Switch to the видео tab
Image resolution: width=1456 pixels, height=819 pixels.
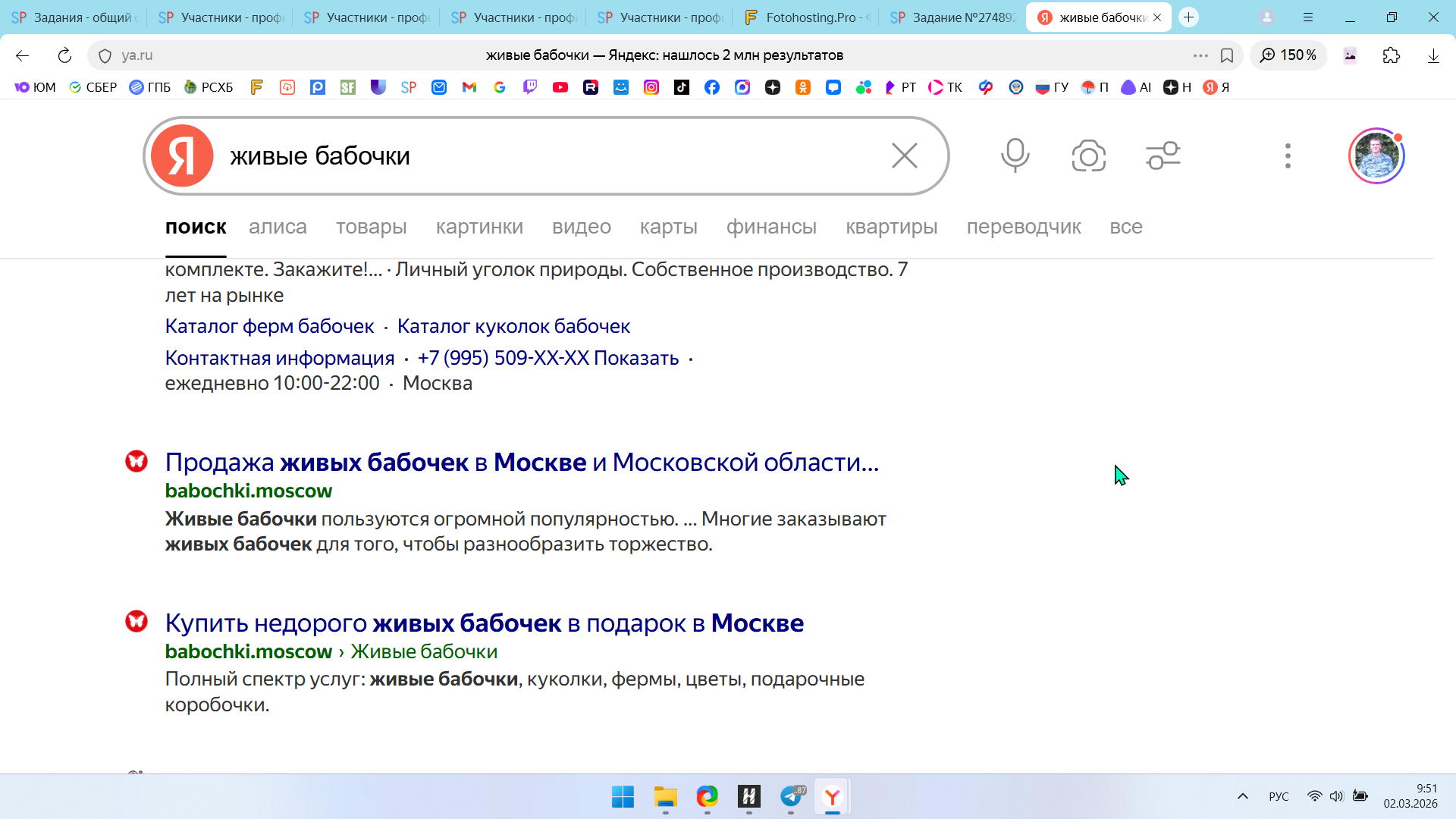581,227
